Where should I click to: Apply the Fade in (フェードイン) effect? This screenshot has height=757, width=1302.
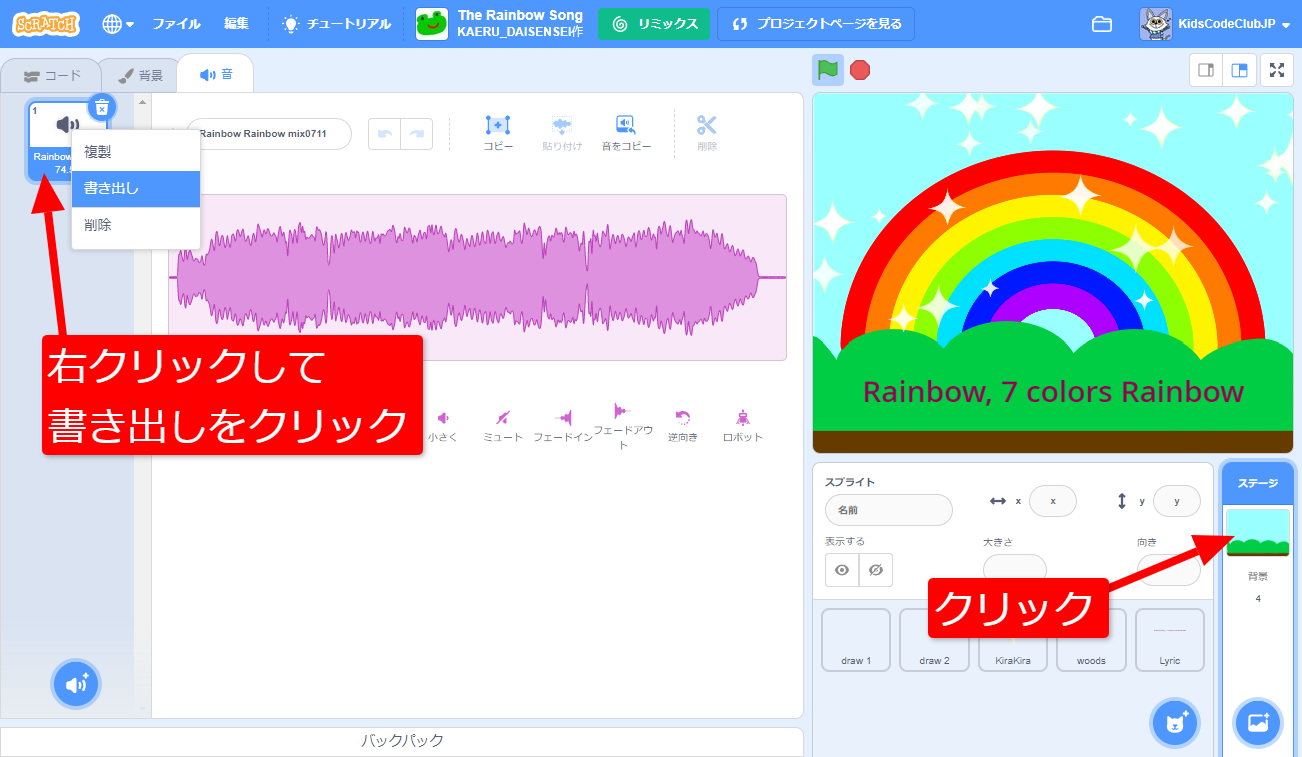pyautogui.click(x=563, y=419)
